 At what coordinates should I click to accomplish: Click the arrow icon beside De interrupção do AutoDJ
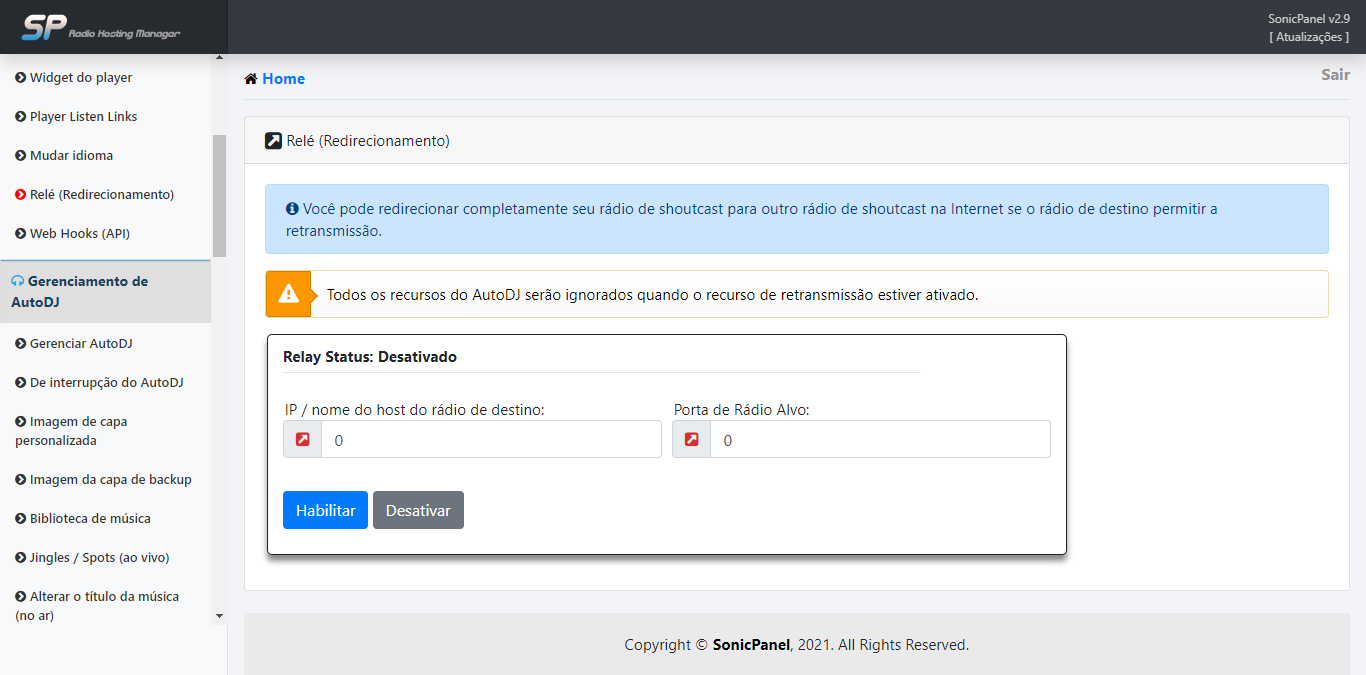[x=21, y=383]
